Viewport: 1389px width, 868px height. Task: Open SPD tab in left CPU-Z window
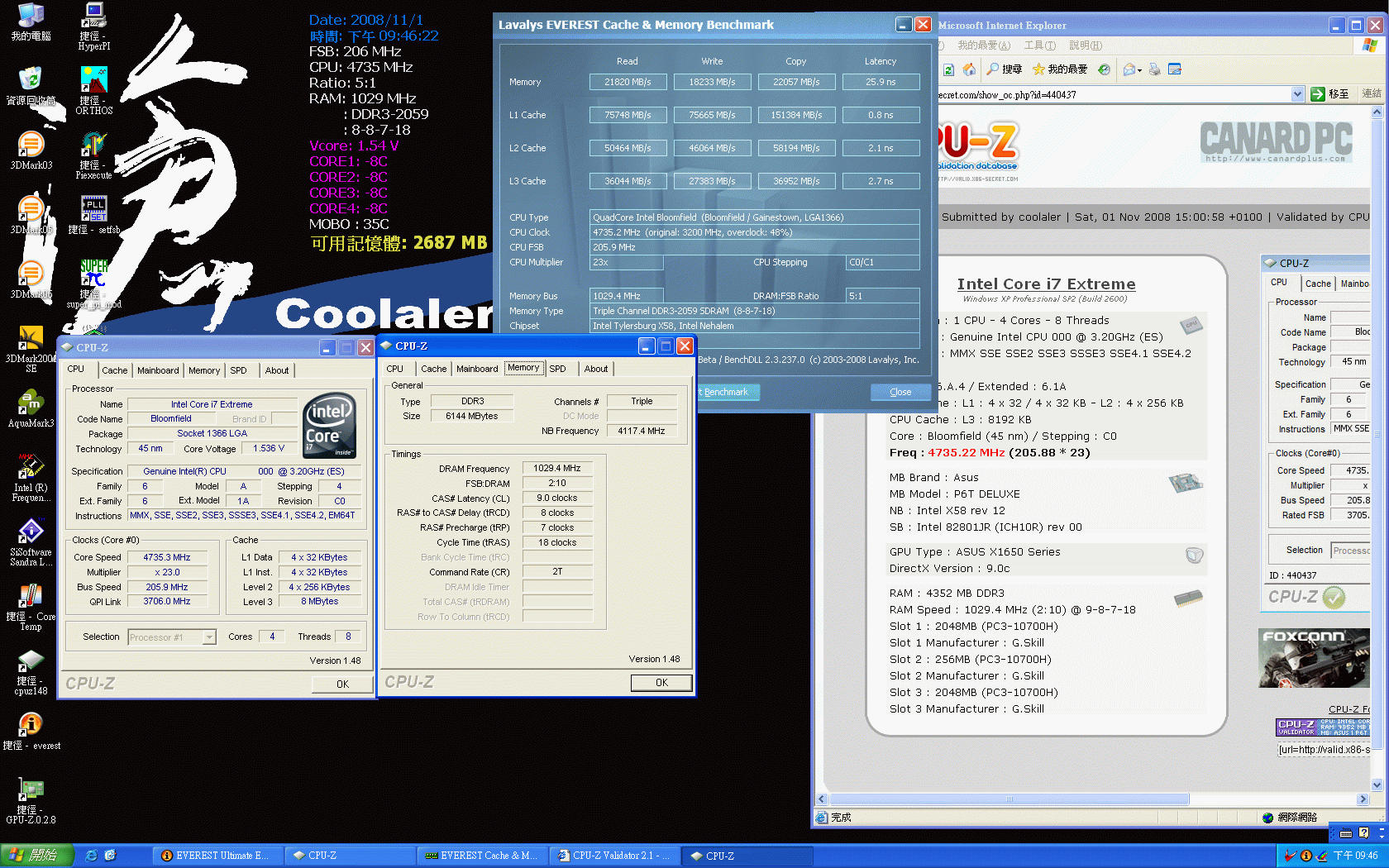(238, 370)
